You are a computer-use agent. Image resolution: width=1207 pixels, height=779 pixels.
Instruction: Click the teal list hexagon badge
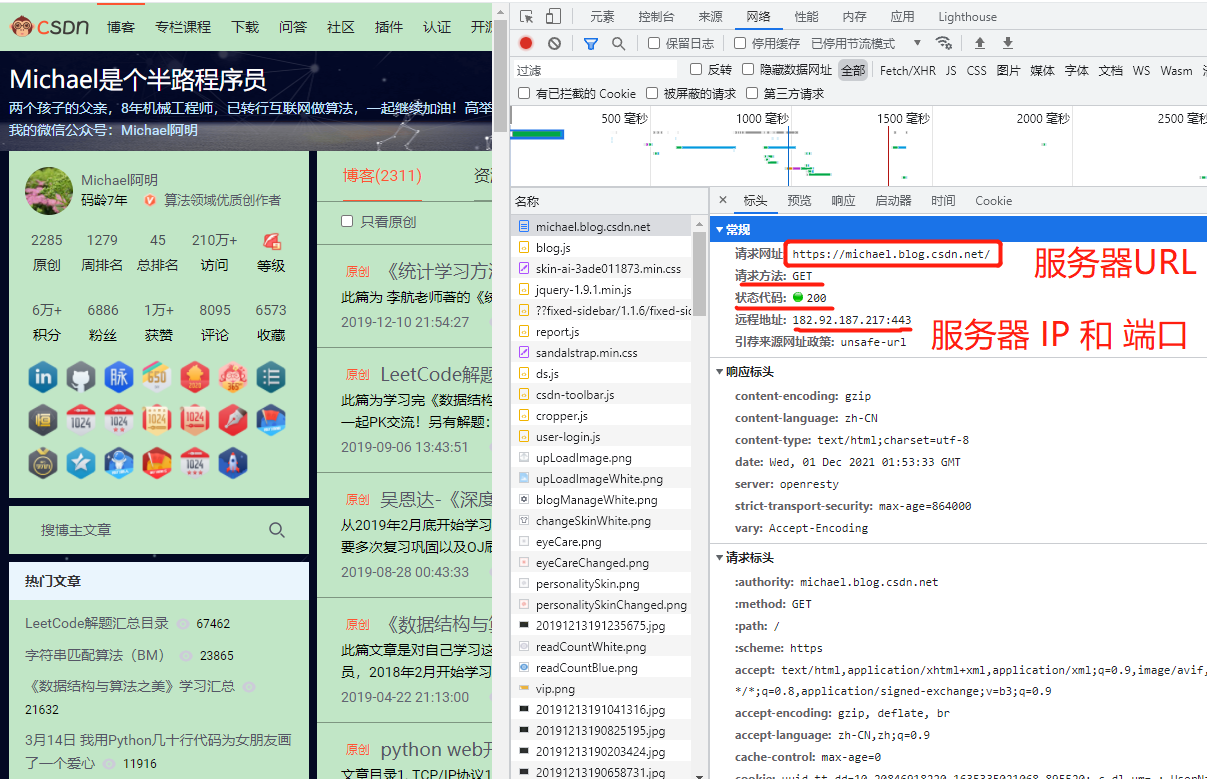pyautogui.click(x=271, y=377)
